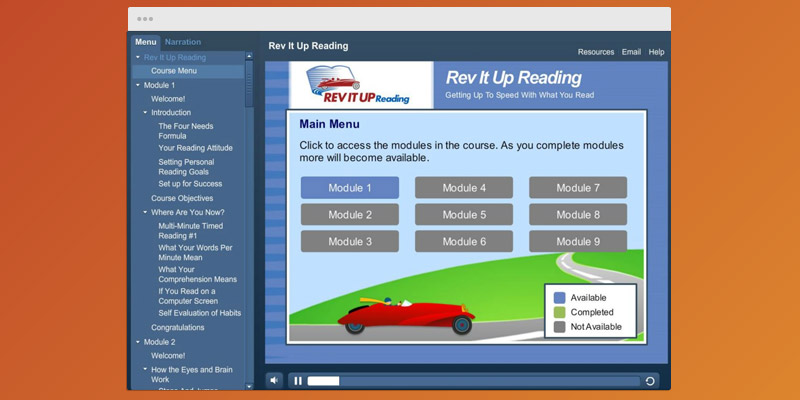Open Multi-Minute Timed Reading #1
This screenshot has width=800, height=400.
click(x=190, y=231)
